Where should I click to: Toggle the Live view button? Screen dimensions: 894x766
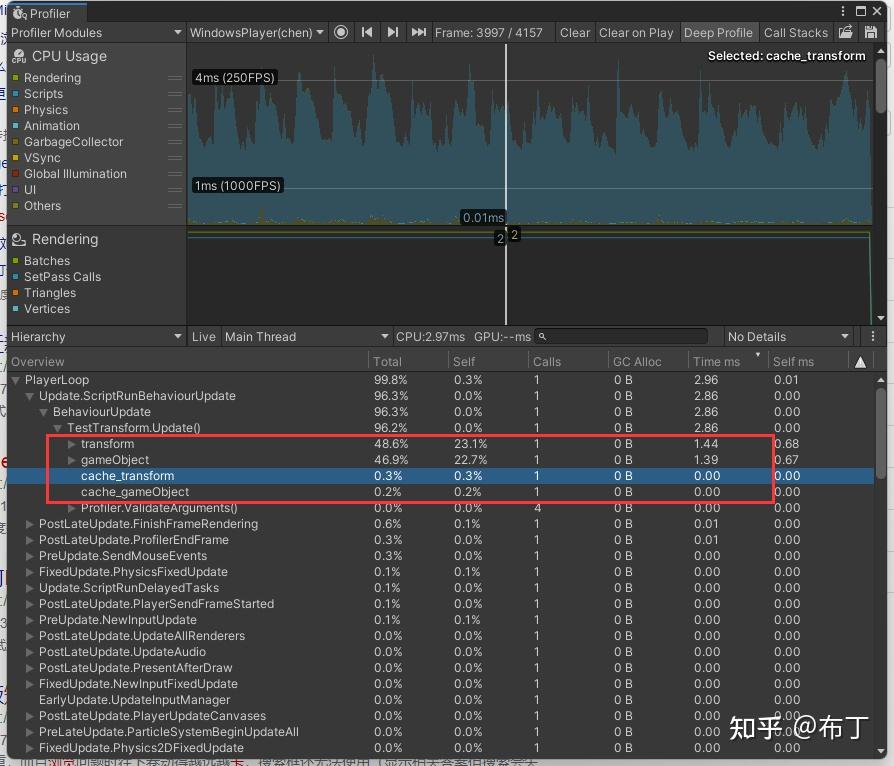click(x=204, y=337)
